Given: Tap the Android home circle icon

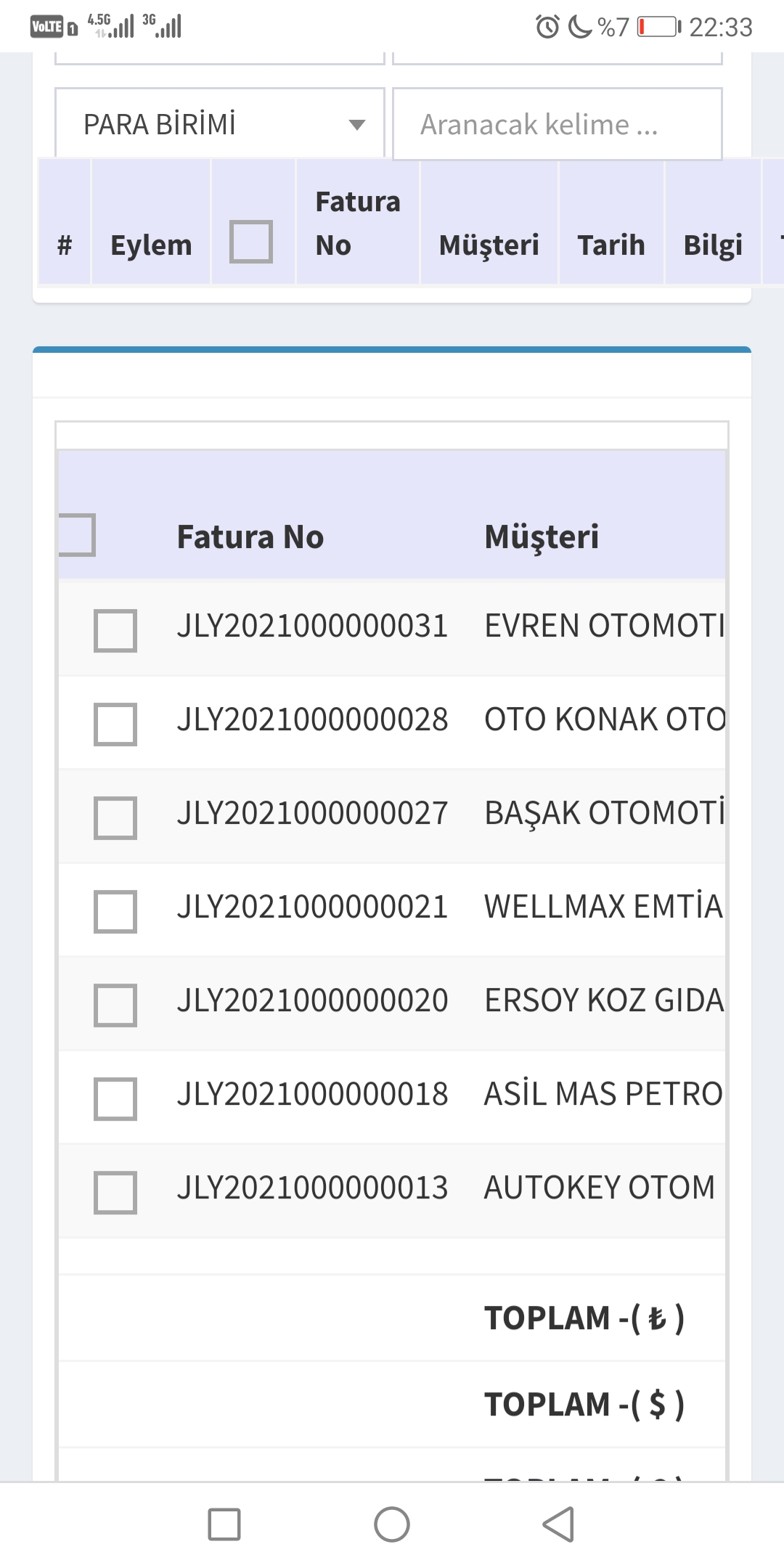Looking at the screenshot, I should pos(392,1524).
